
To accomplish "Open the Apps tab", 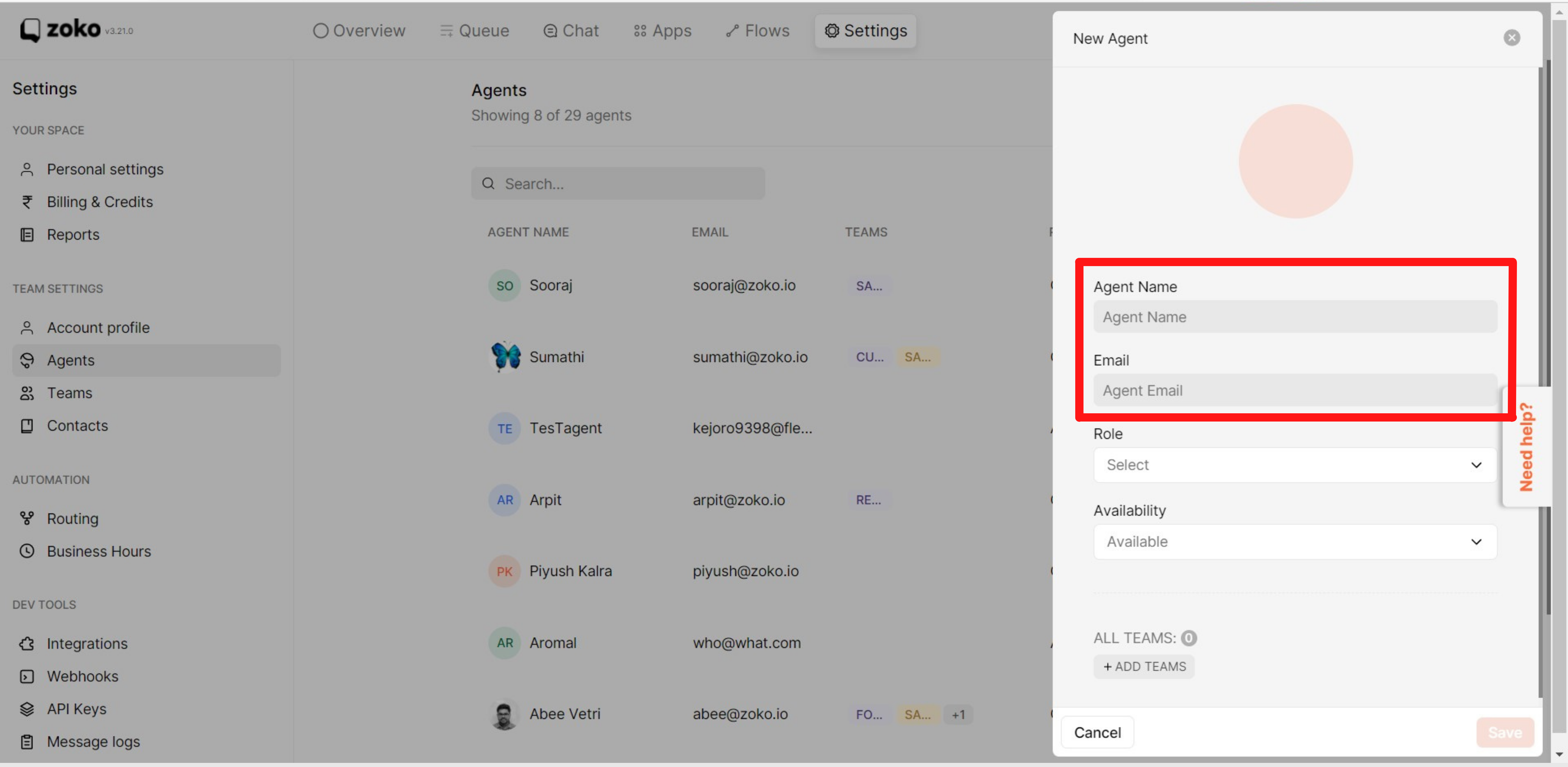I will pos(662,30).
